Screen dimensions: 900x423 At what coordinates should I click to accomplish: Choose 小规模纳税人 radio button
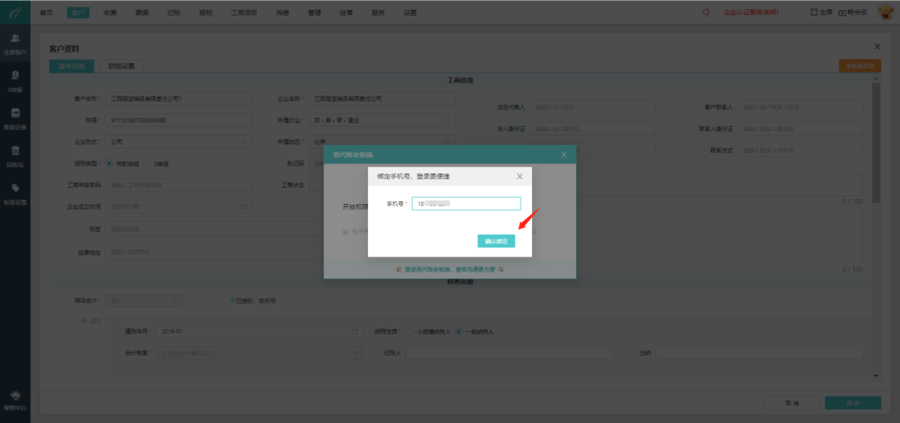pos(409,331)
